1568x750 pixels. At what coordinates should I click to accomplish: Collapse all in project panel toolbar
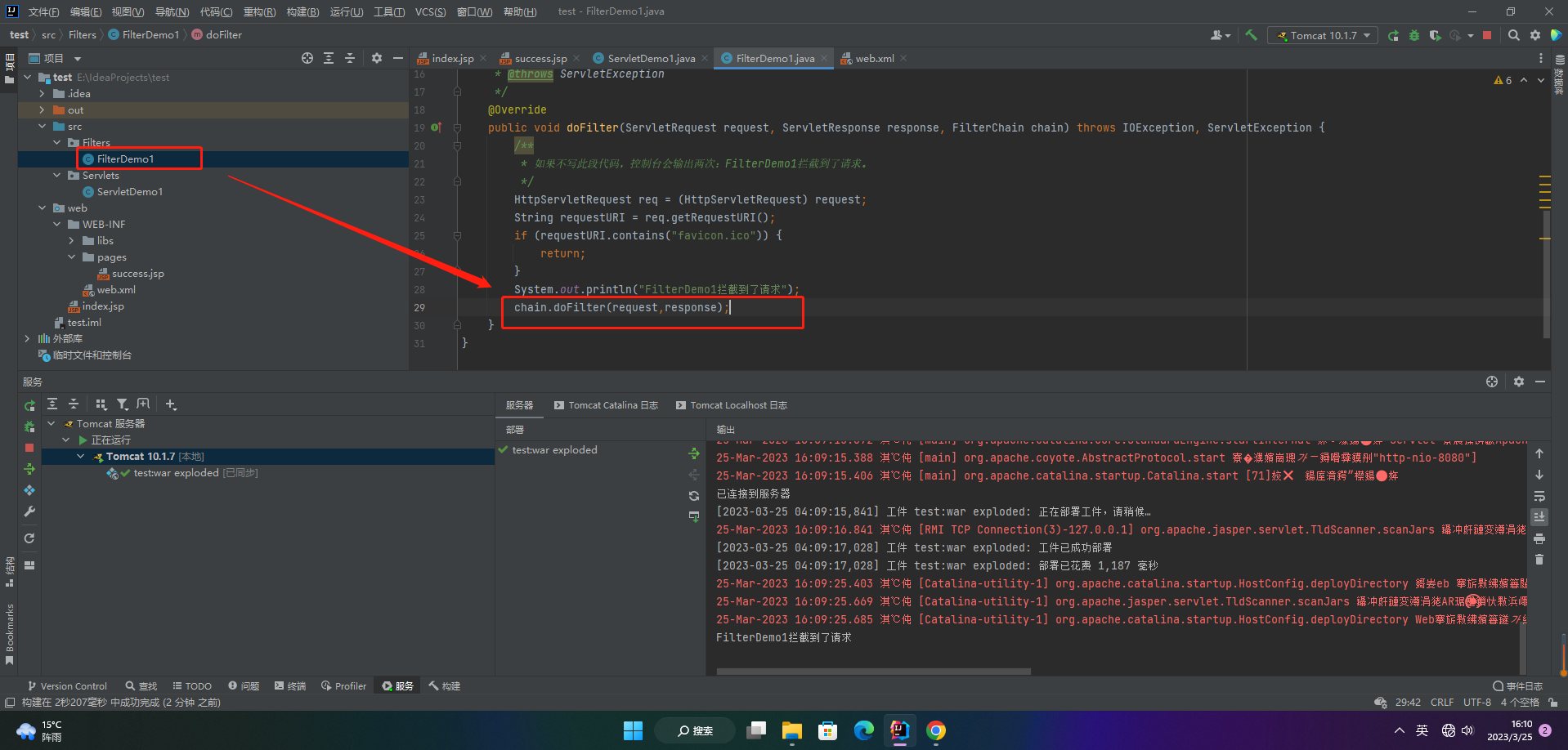350,58
